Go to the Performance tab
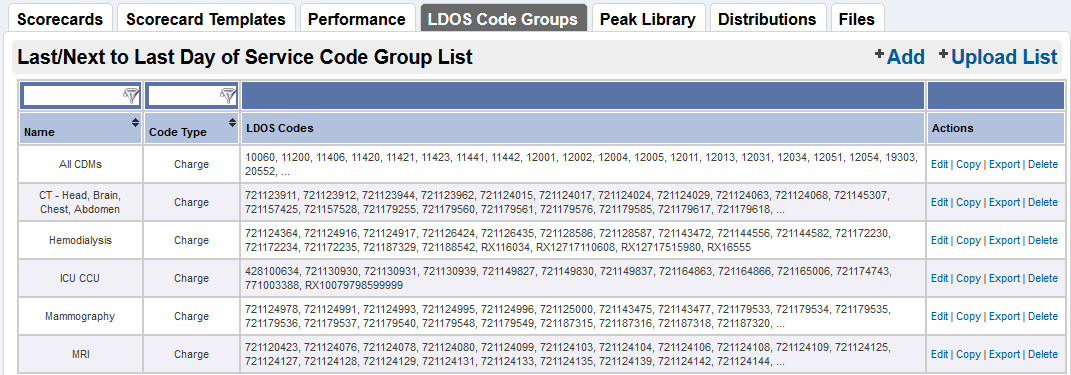This screenshot has width=1071, height=375. point(357,18)
